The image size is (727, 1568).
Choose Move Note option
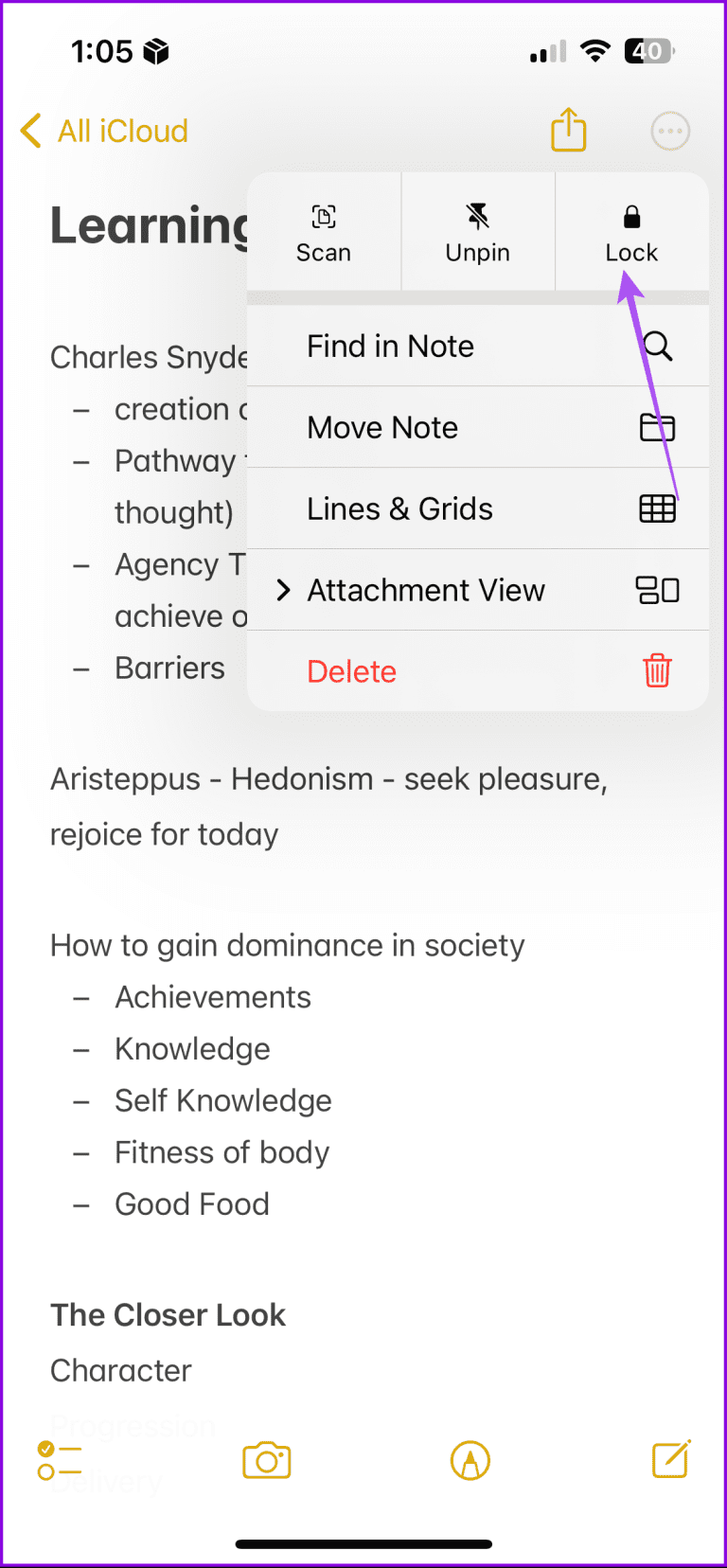pos(382,428)
